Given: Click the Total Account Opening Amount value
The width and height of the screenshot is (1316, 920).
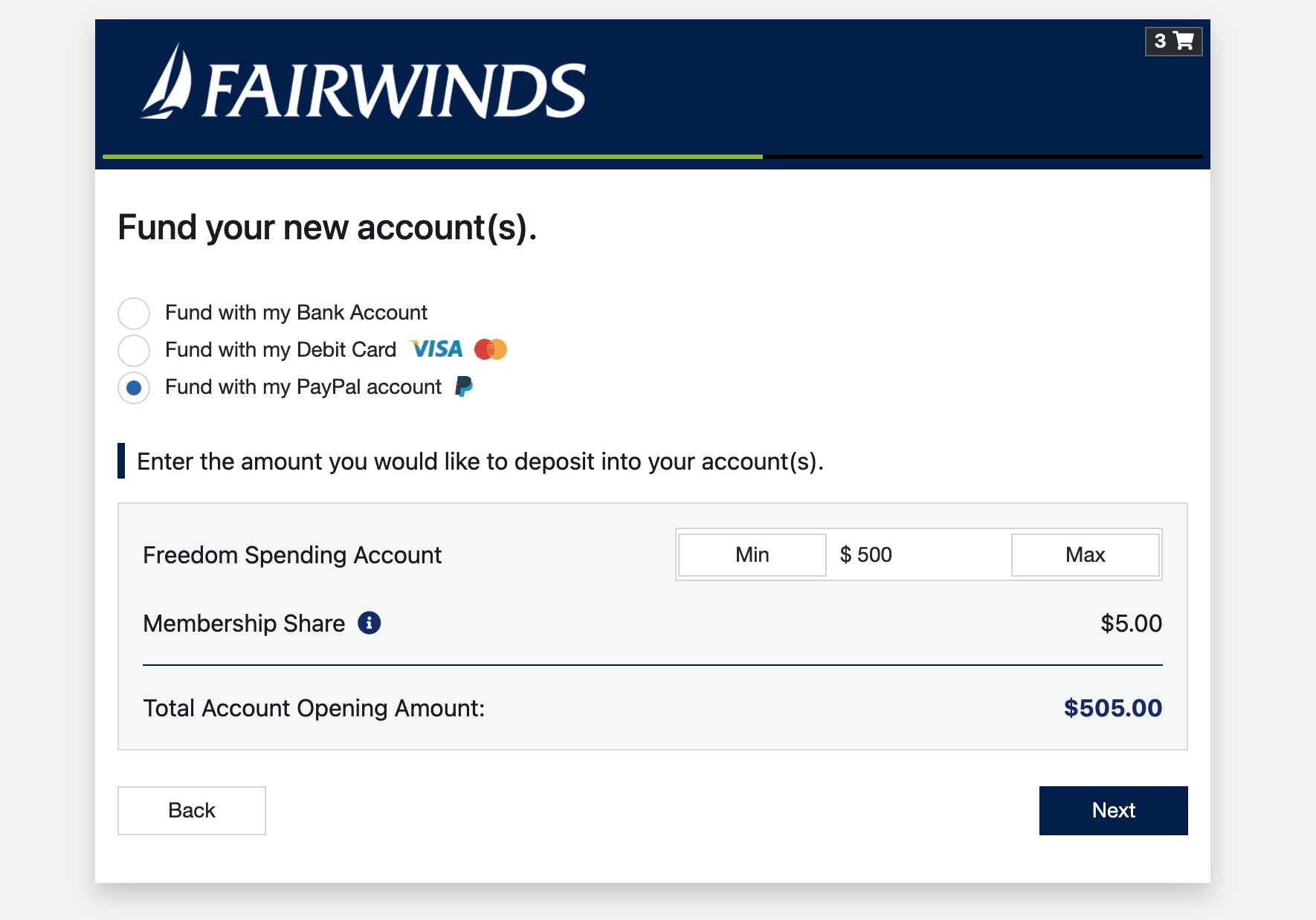Looking at the screenshot, I should (1113, 708).
